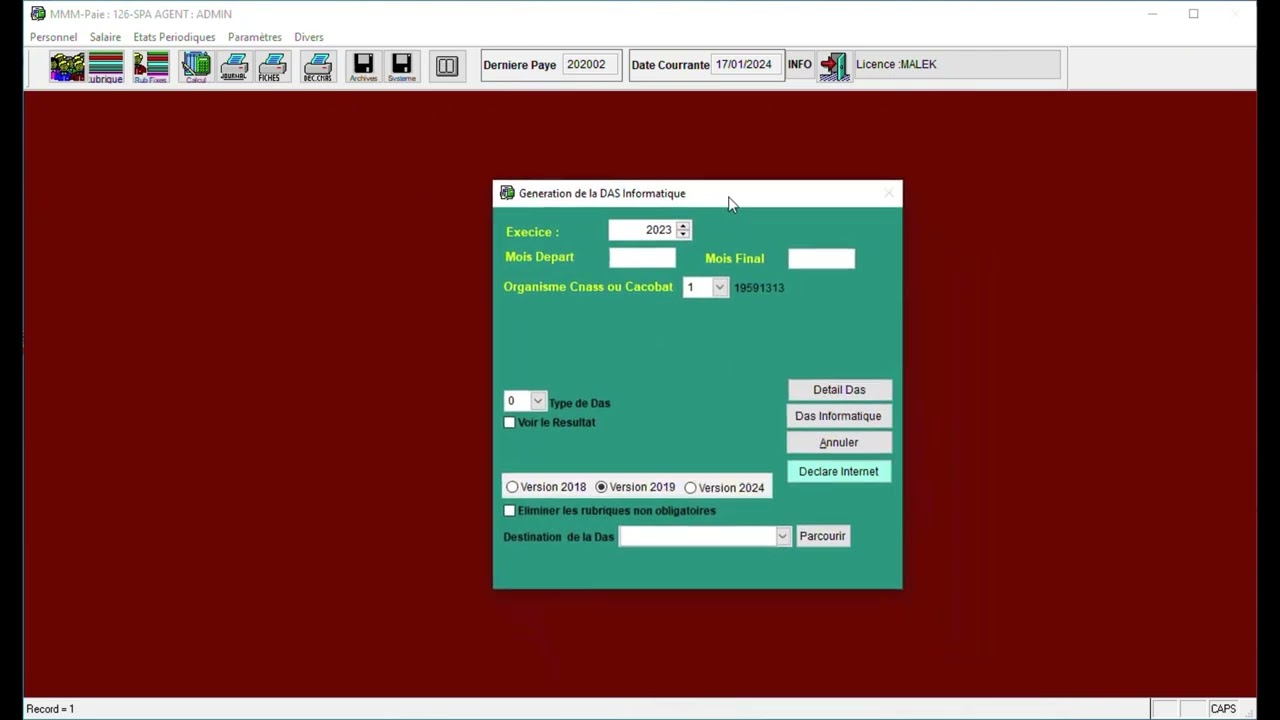Click the Licence :MALEK field

point(955,64)
